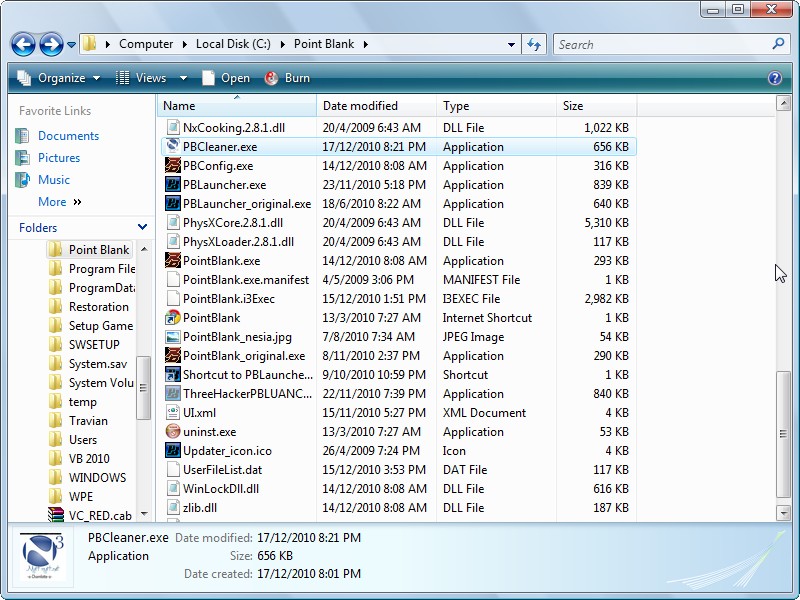Expand More favorite links
800x600 pixels.
point(60,202)
